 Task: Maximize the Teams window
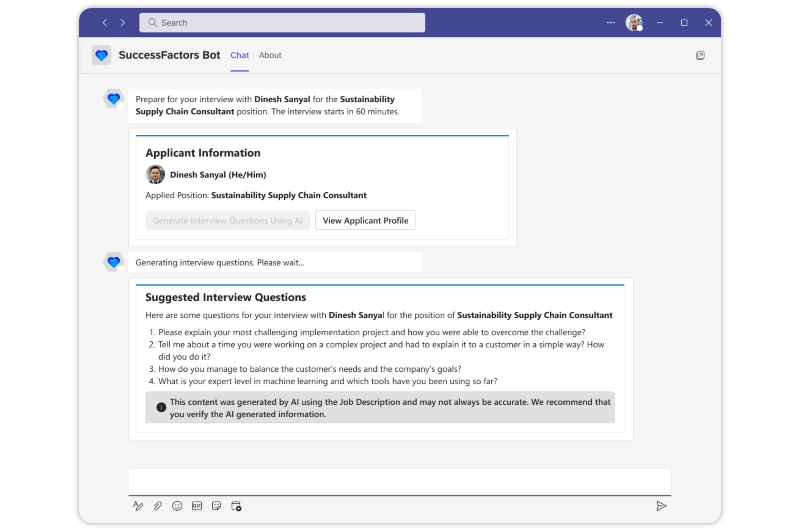(684, 22)
